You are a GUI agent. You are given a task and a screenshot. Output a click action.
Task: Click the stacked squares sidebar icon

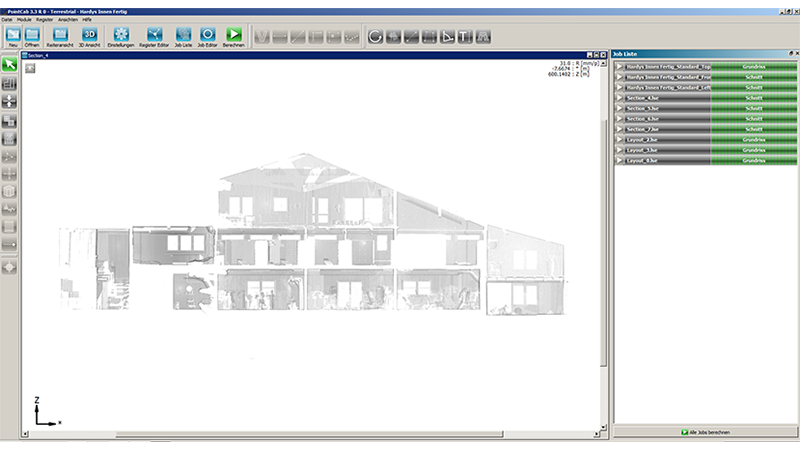coord(9,121)
